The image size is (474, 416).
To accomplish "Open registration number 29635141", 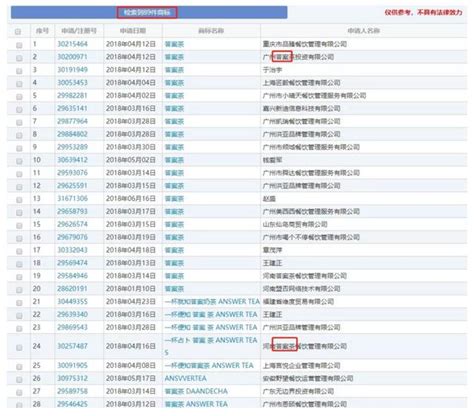I will click(72, 108).
